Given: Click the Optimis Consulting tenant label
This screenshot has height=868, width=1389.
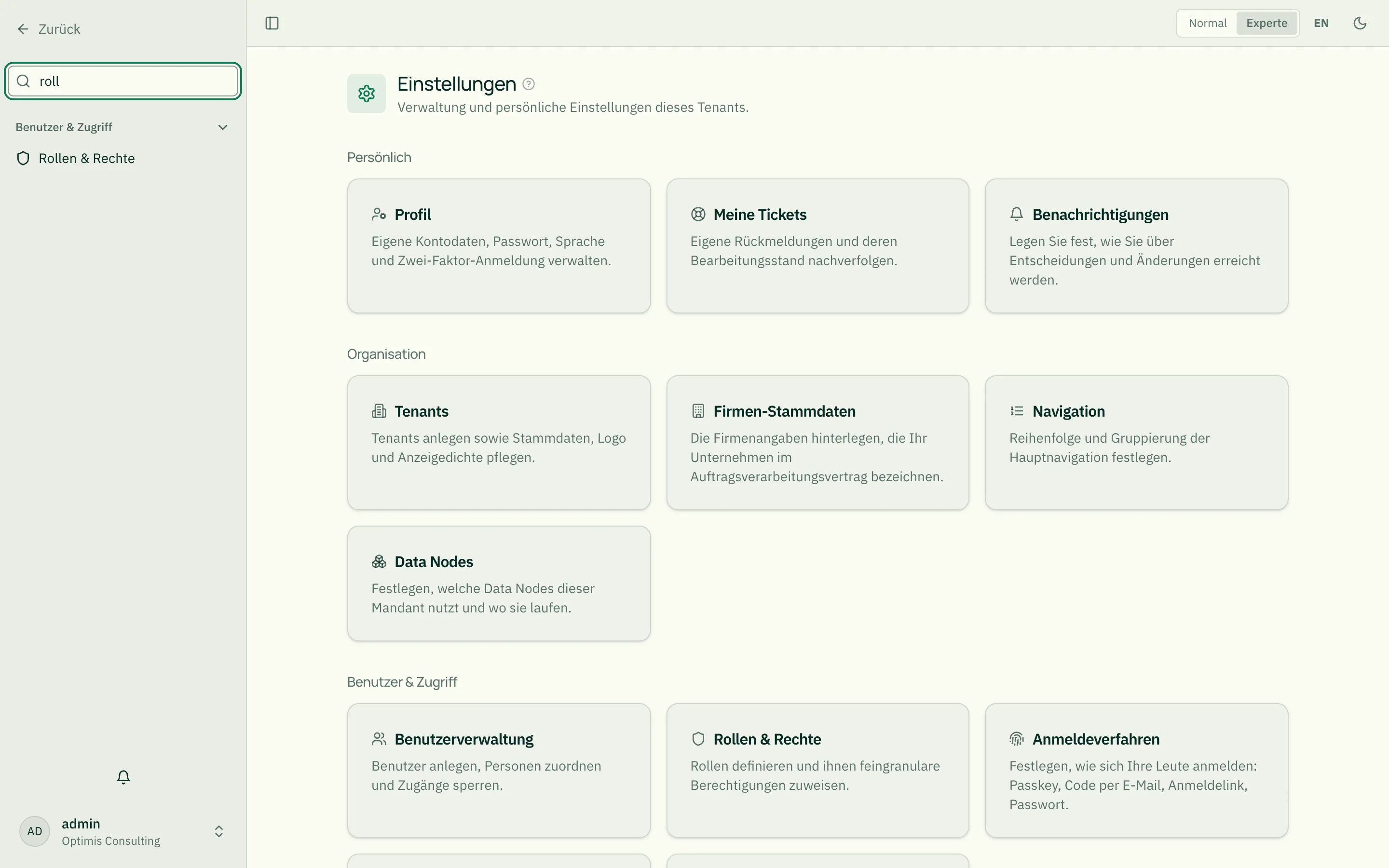Looking at the screenshot, I should 111,841.
